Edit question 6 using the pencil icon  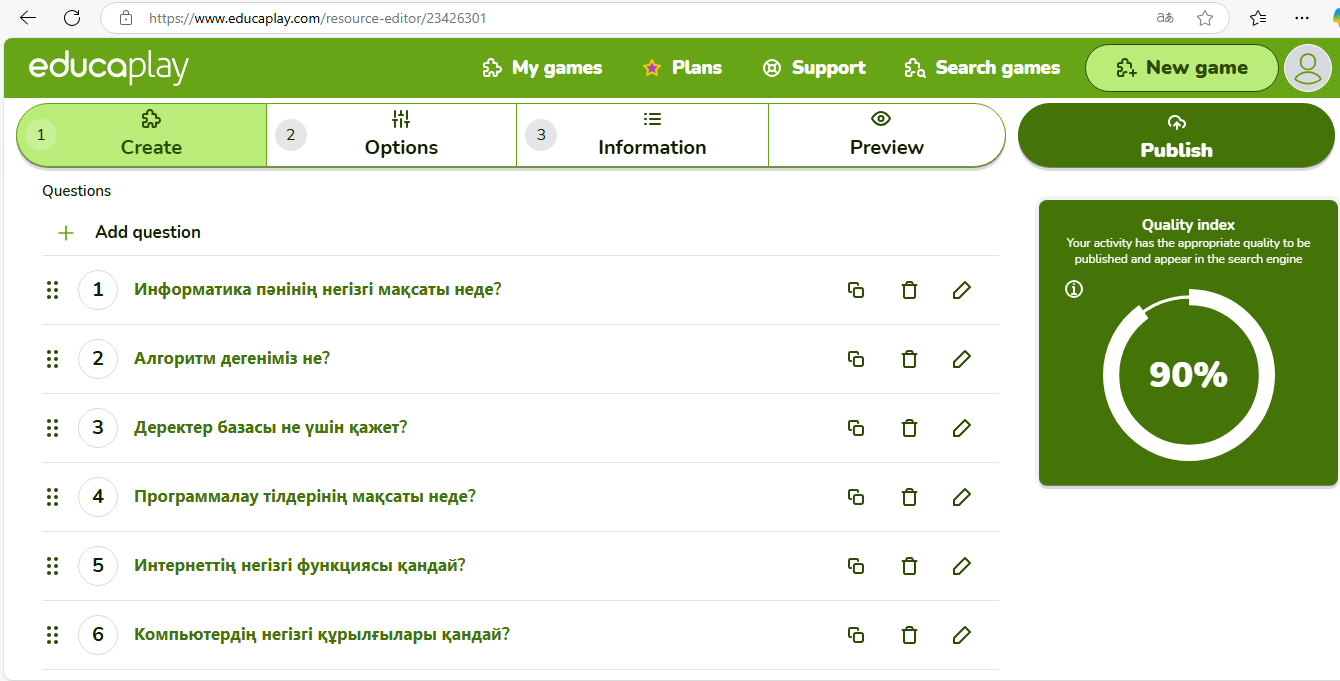(x=962, y=635)
